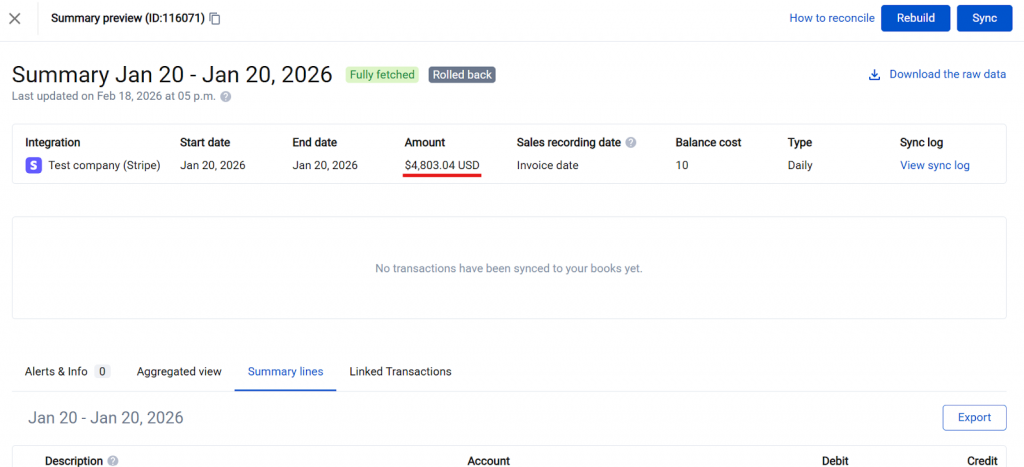Click the $4,803.04 USD amount value
The width and height of the screenshot is (1024, 467).
click(442, 166)
